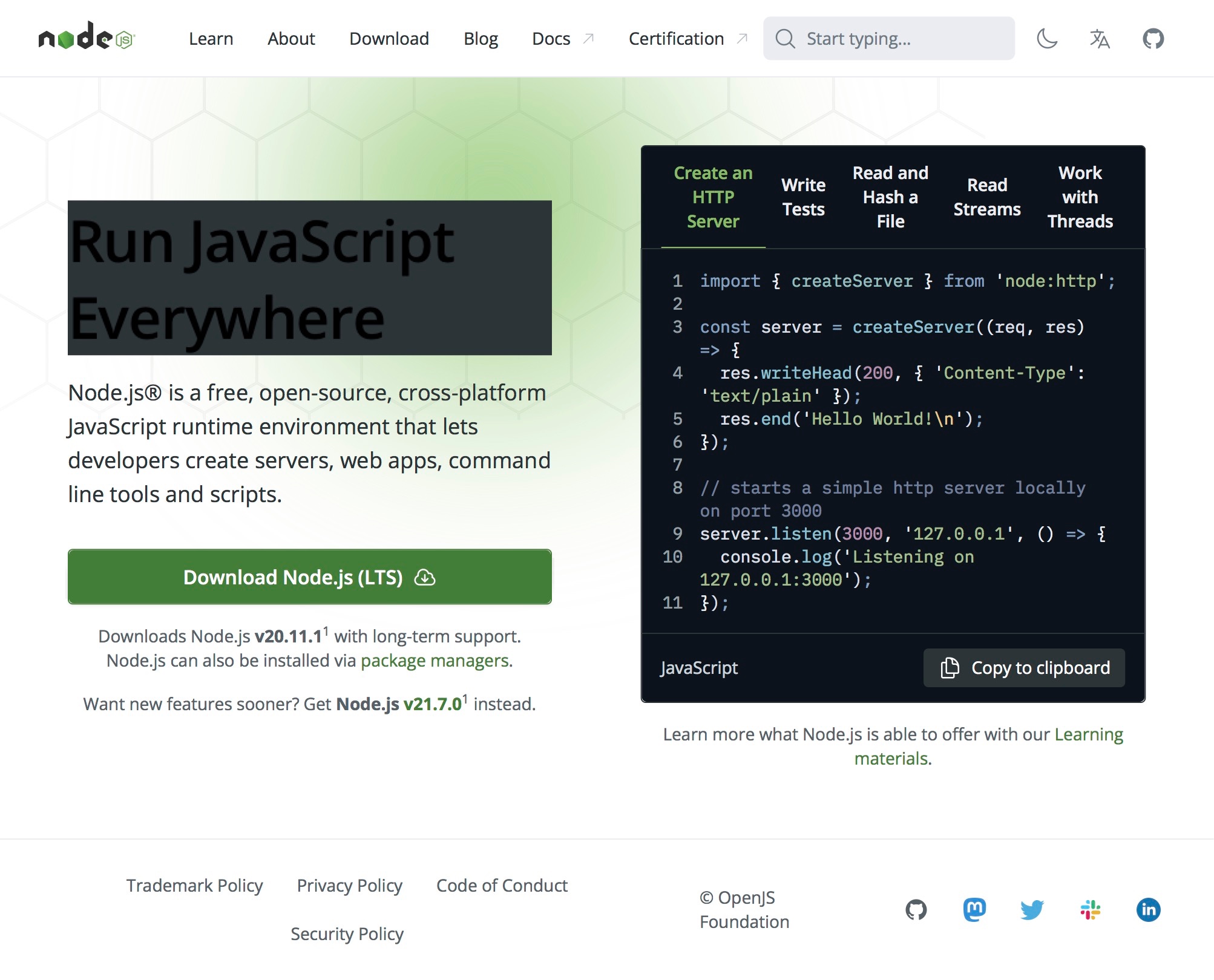Open the footer Twitter icon
The image size is (1214, 980).
(1032, 909)
